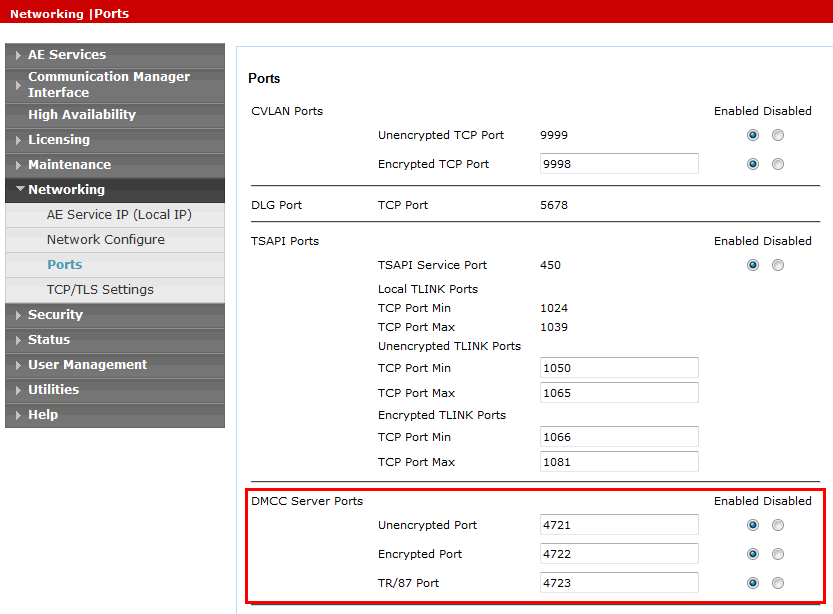Open the Network Configure page

pos(106,240)
